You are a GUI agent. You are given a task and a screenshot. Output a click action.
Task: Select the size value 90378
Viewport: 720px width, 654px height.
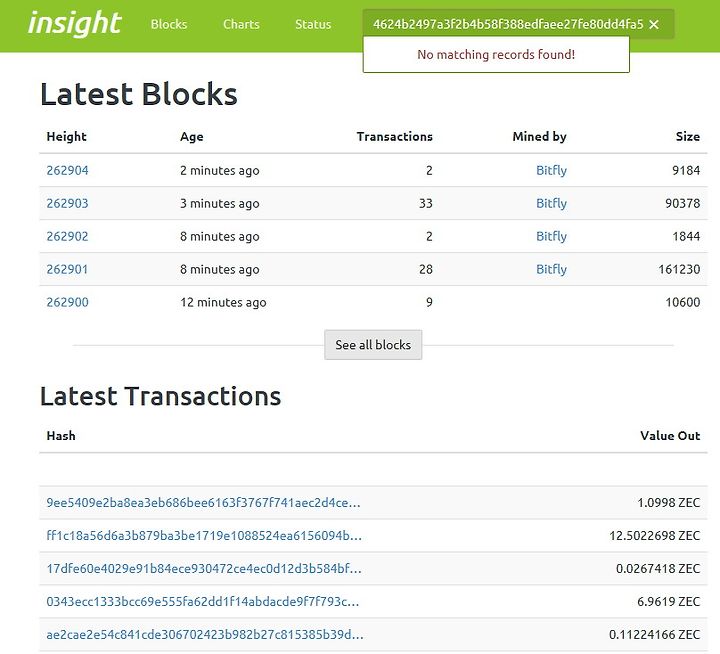click(x=683, y=203)
